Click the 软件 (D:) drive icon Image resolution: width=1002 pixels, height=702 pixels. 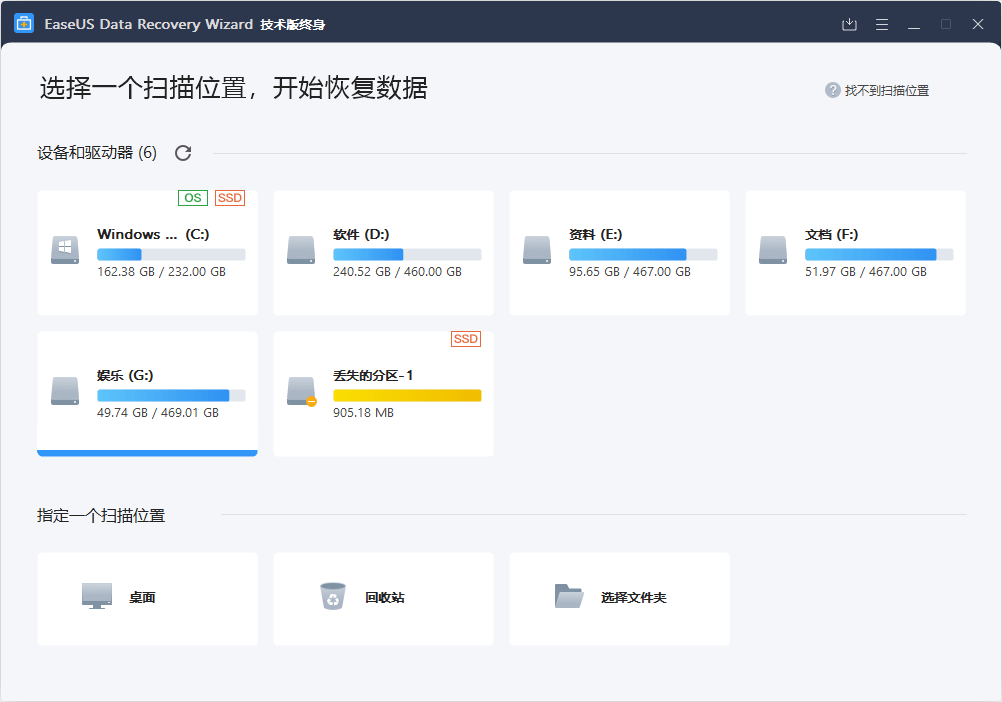coord(301,250)
